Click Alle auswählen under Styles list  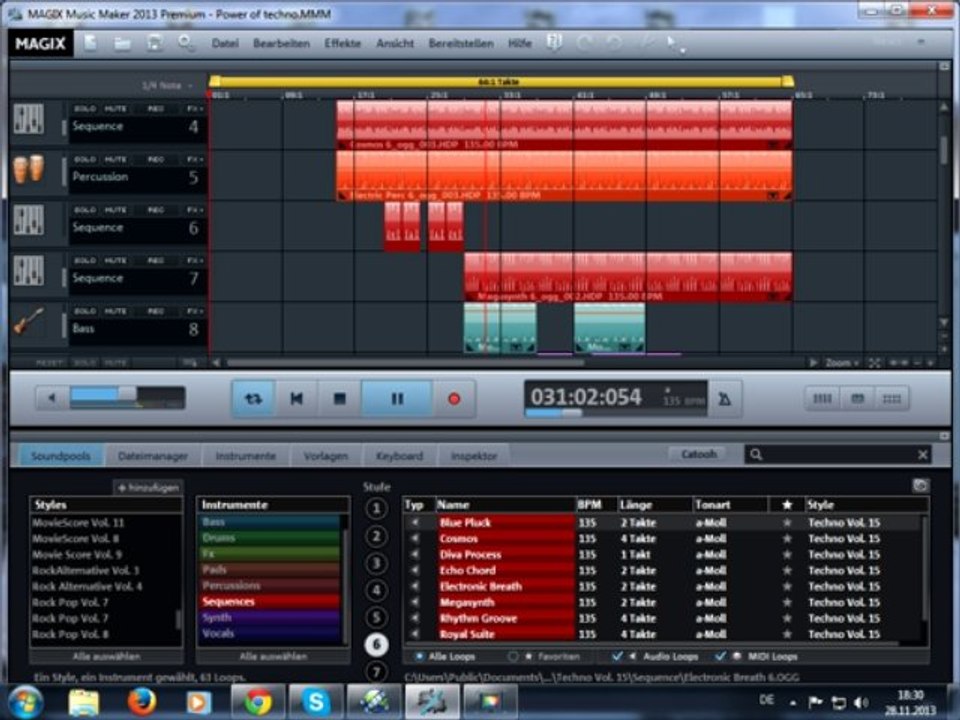coord(107,656)
